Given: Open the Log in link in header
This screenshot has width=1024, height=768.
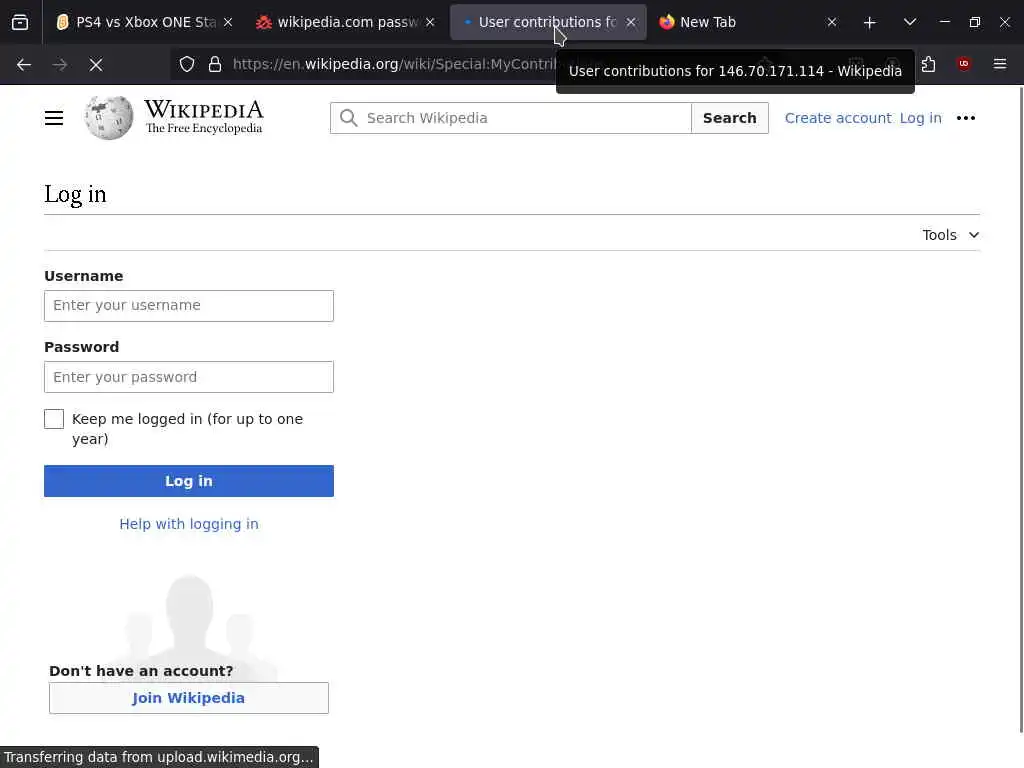Looking at the screenshot, I should click(x=920, y=118).
